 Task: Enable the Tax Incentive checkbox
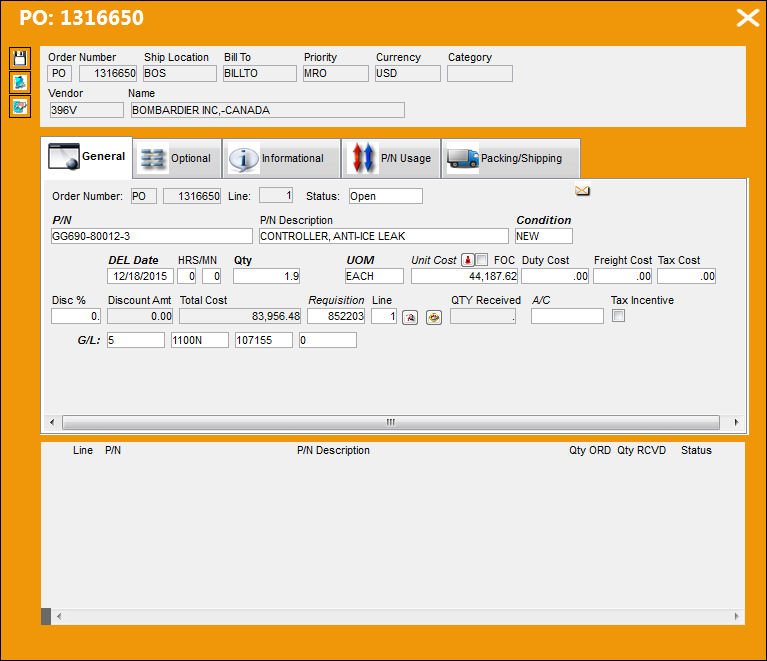click(x=618, y=316)
